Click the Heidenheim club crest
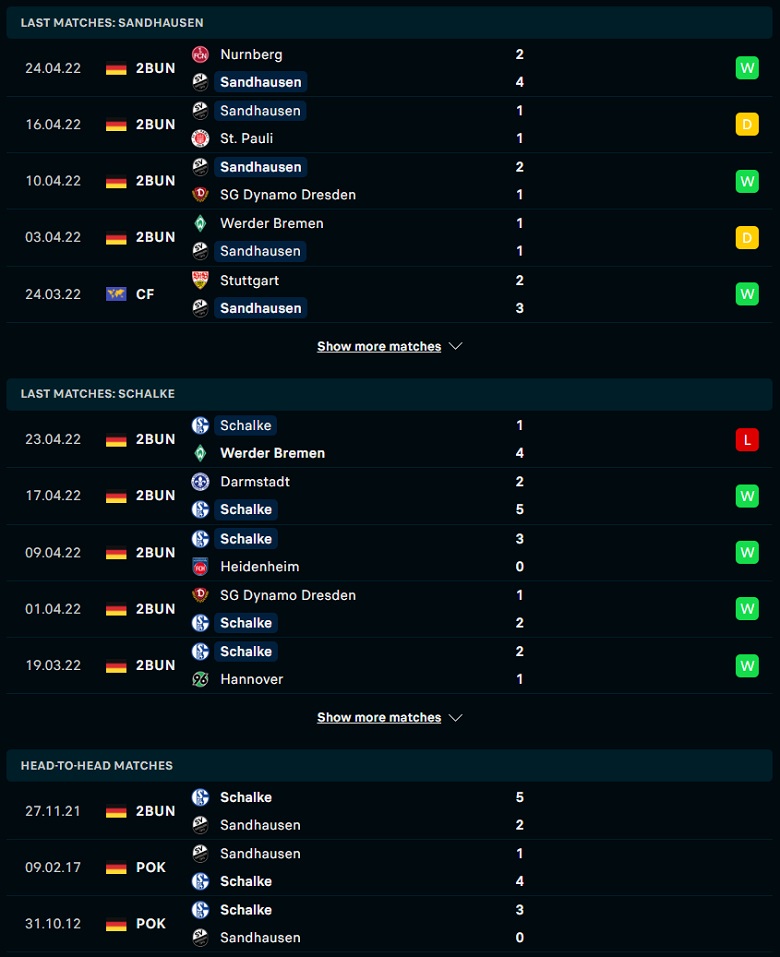 tap(200, 566)
